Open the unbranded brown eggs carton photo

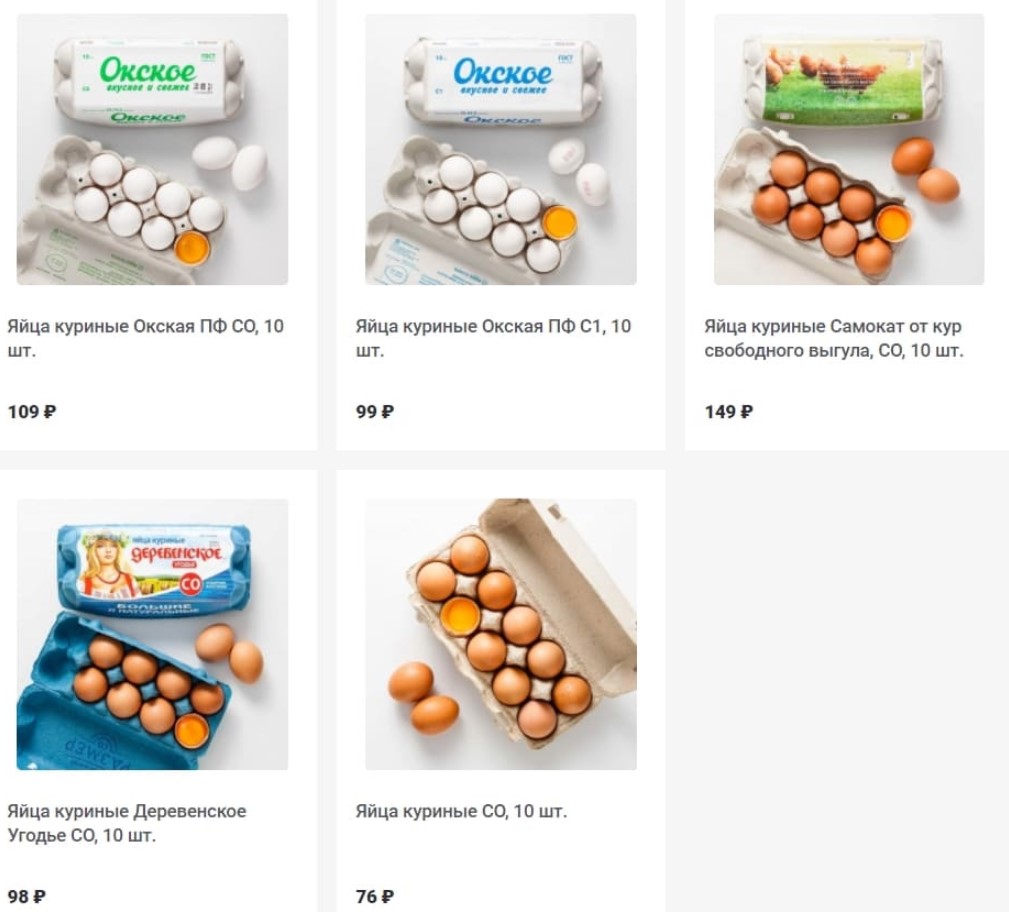(x=501, y=634)
